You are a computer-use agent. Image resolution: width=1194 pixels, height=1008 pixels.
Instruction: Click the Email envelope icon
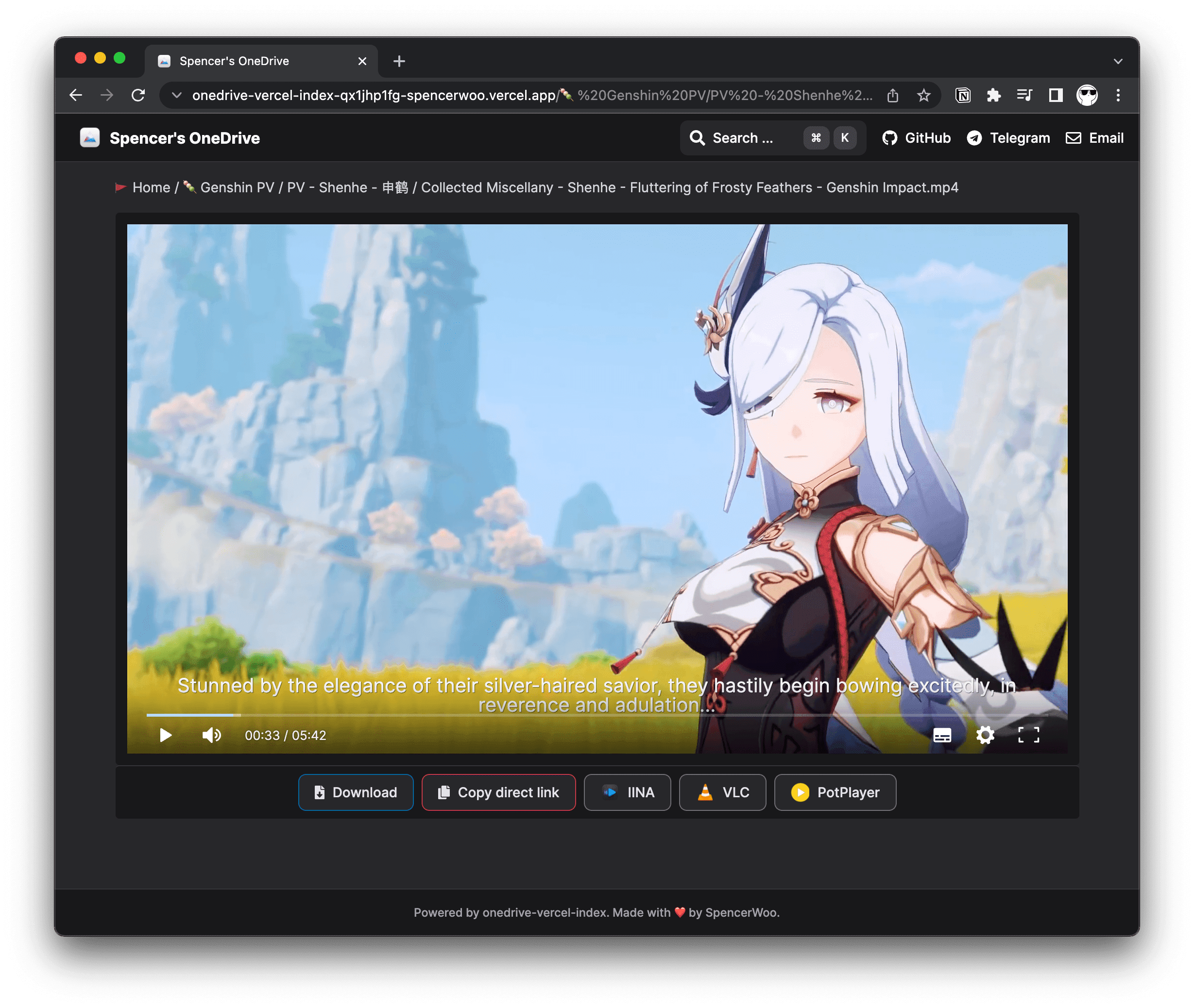tap(1074, 138)
